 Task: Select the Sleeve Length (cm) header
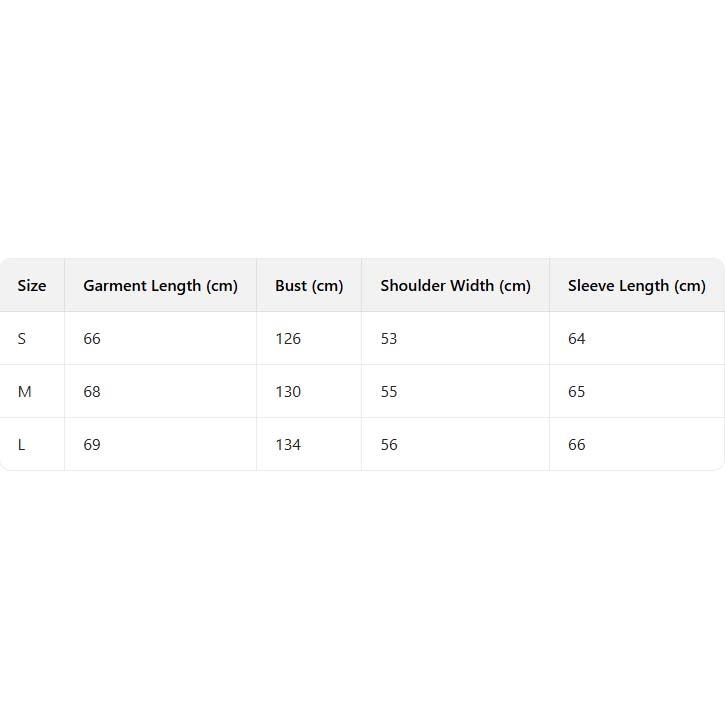636,286
